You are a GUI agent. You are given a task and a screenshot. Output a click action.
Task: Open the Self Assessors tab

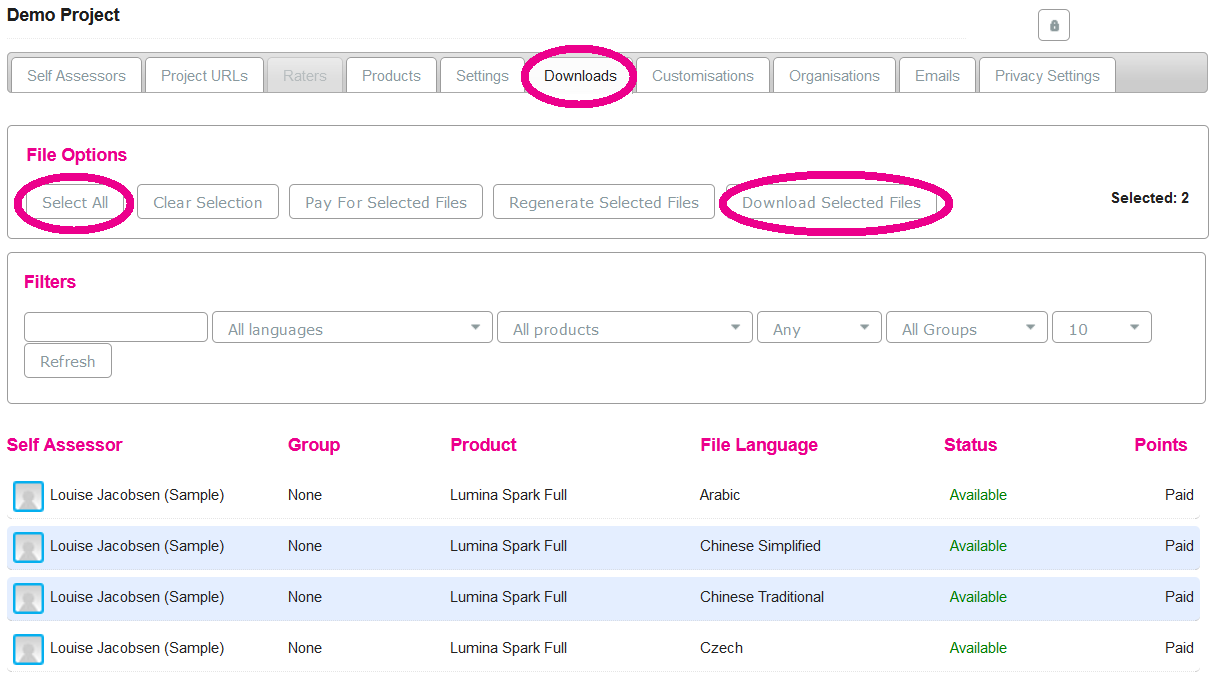76,75
